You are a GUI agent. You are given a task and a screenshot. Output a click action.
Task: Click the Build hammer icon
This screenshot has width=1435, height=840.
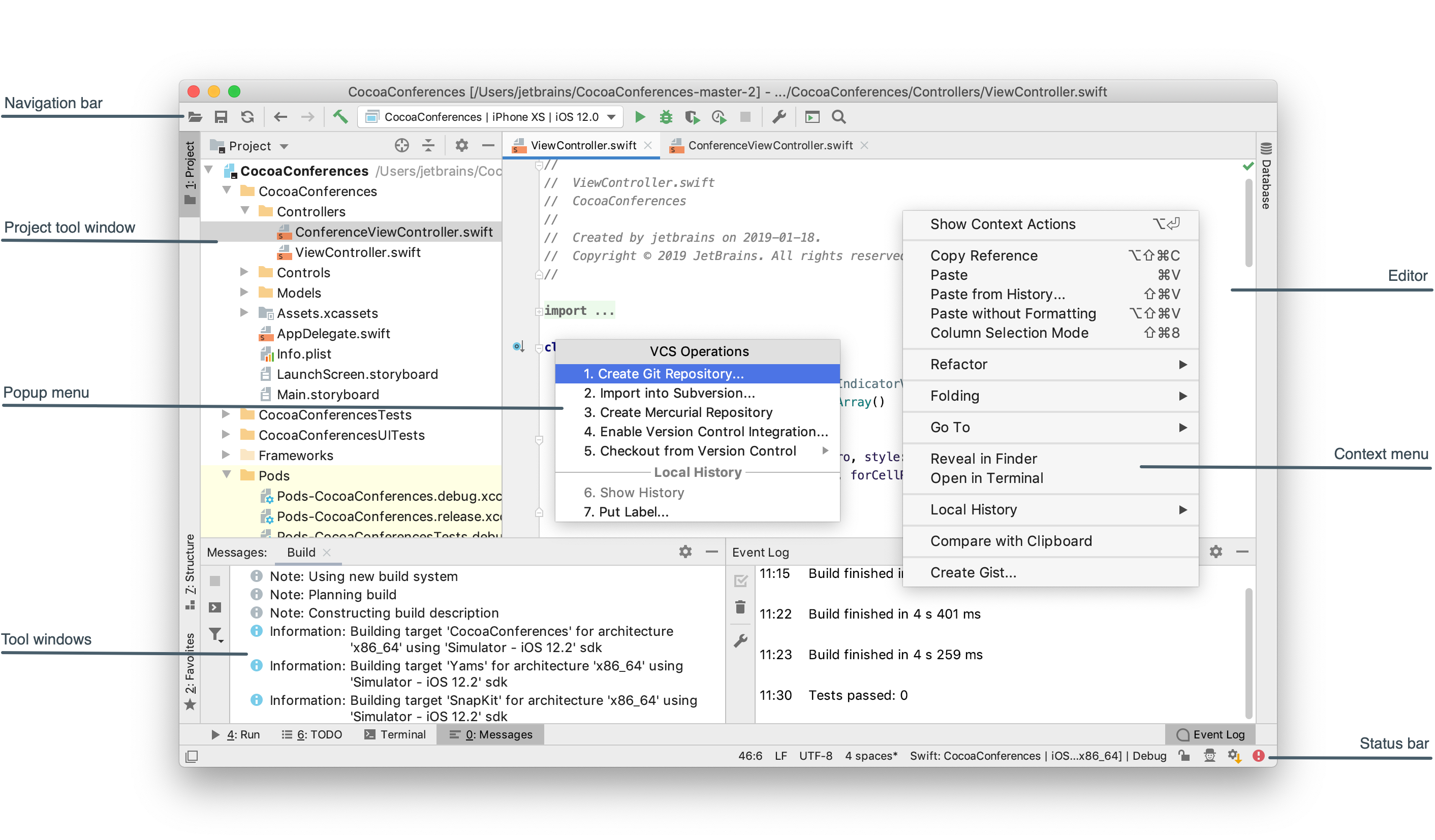[x=340, y=117]
